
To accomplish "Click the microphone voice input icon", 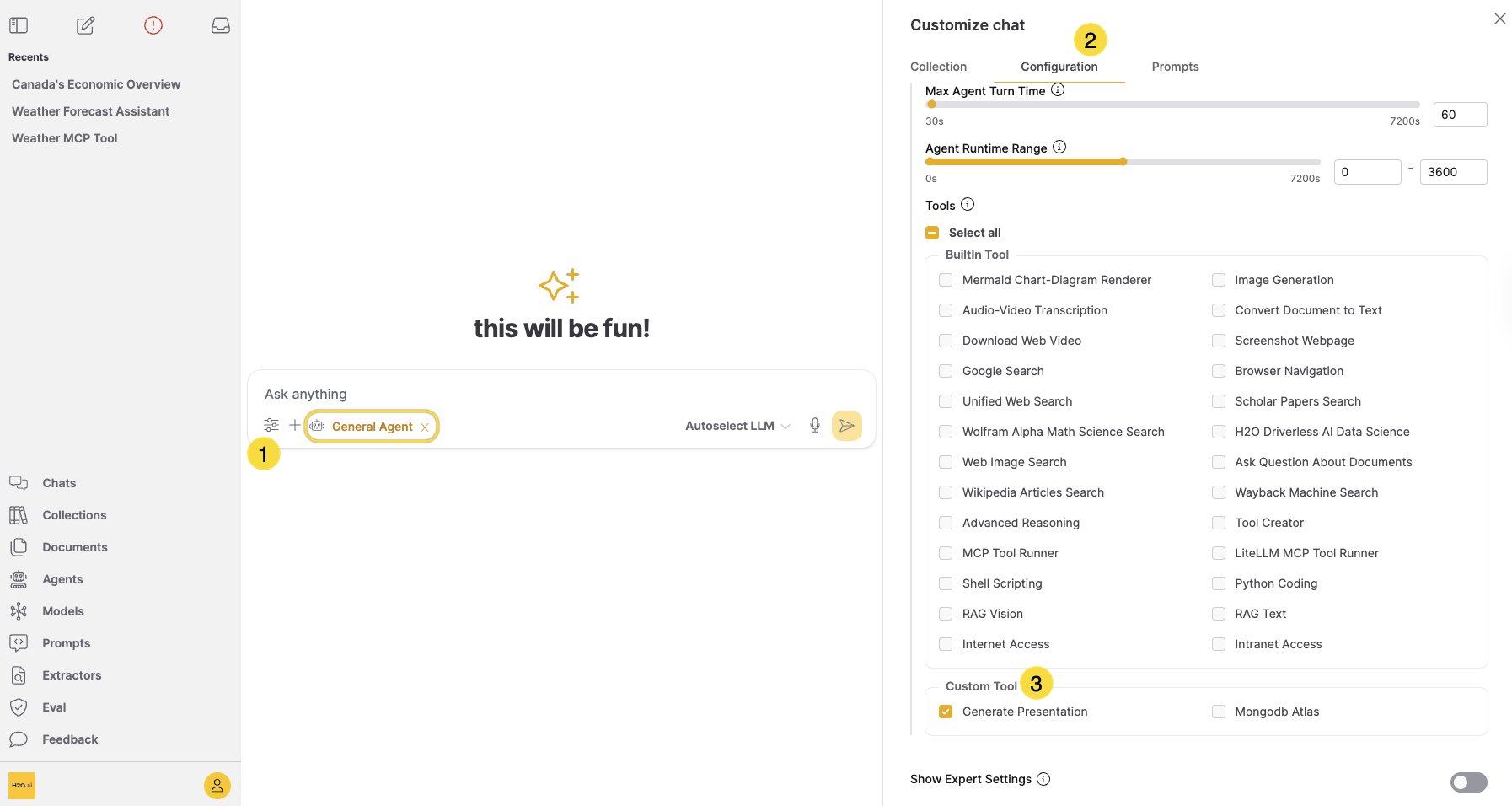I will point(815,426).
